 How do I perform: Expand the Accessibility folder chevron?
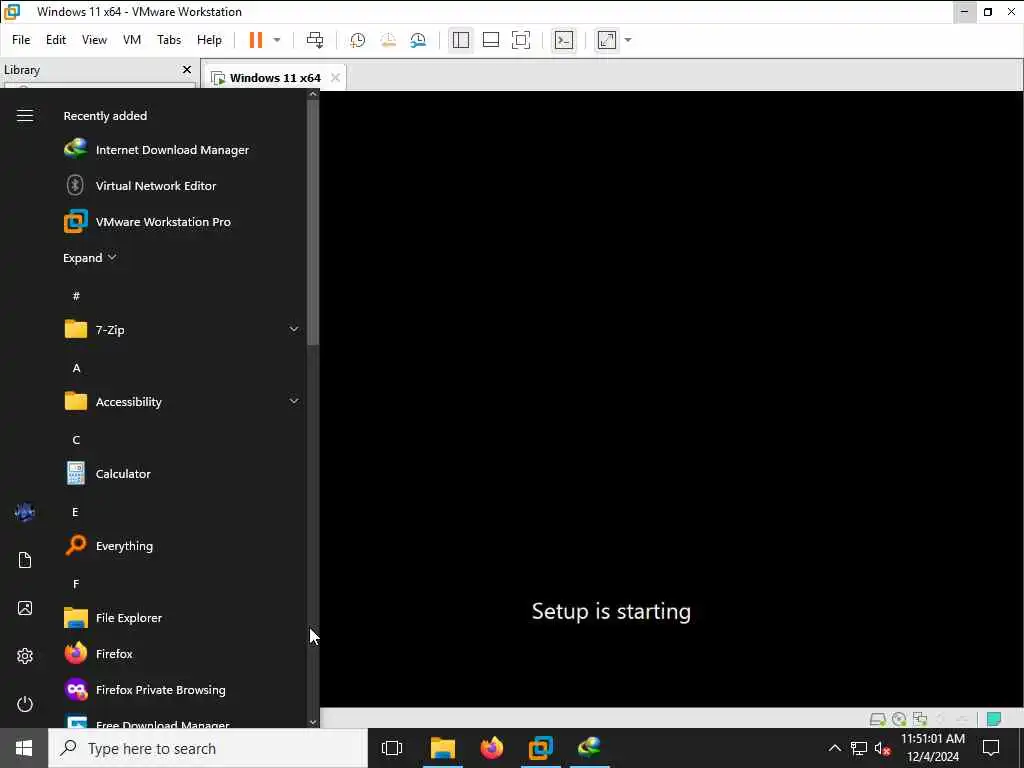294,401
